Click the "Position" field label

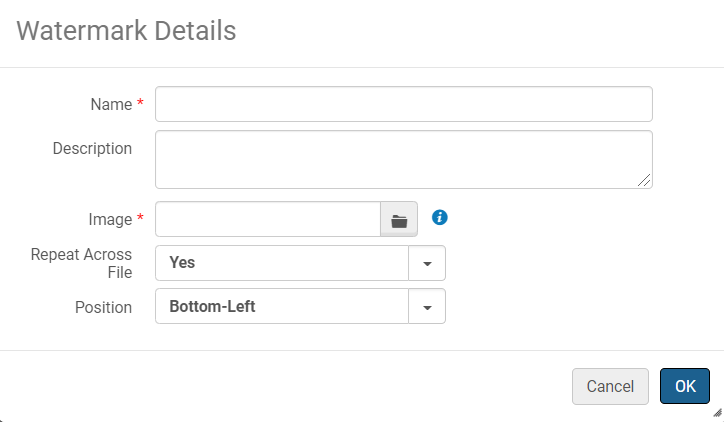tap(104, 307)
